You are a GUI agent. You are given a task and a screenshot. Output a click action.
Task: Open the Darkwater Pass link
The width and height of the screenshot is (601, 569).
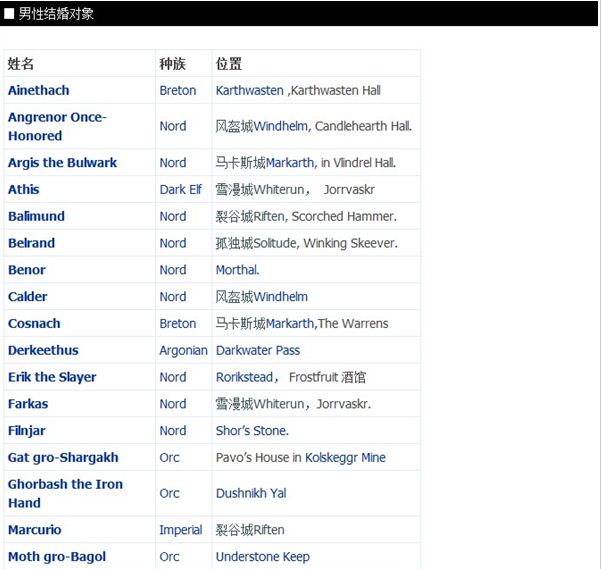tap(258, 350)
